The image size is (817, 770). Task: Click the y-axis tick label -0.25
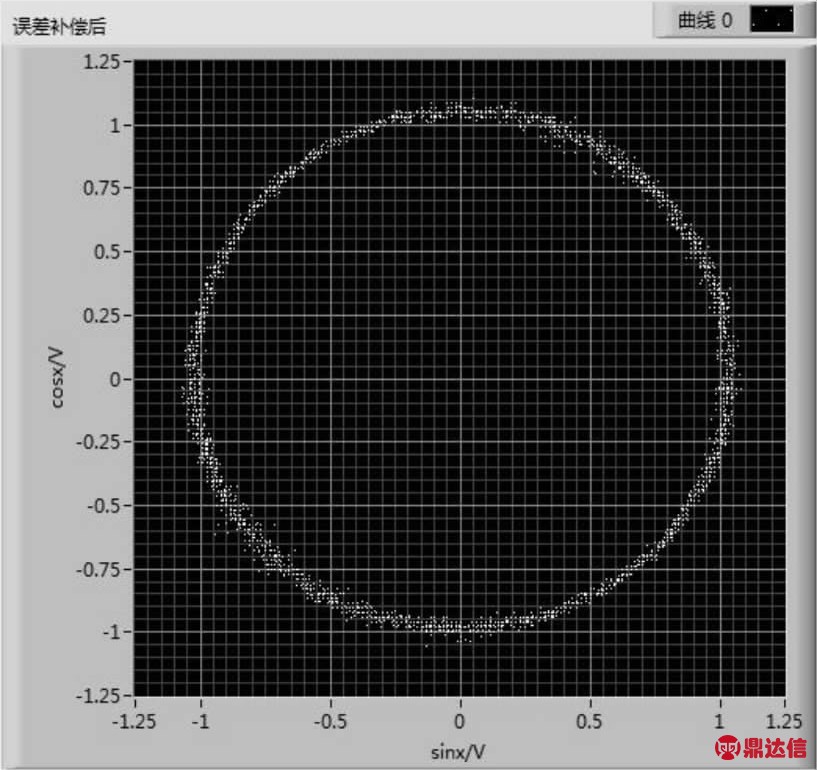(98, 442)
